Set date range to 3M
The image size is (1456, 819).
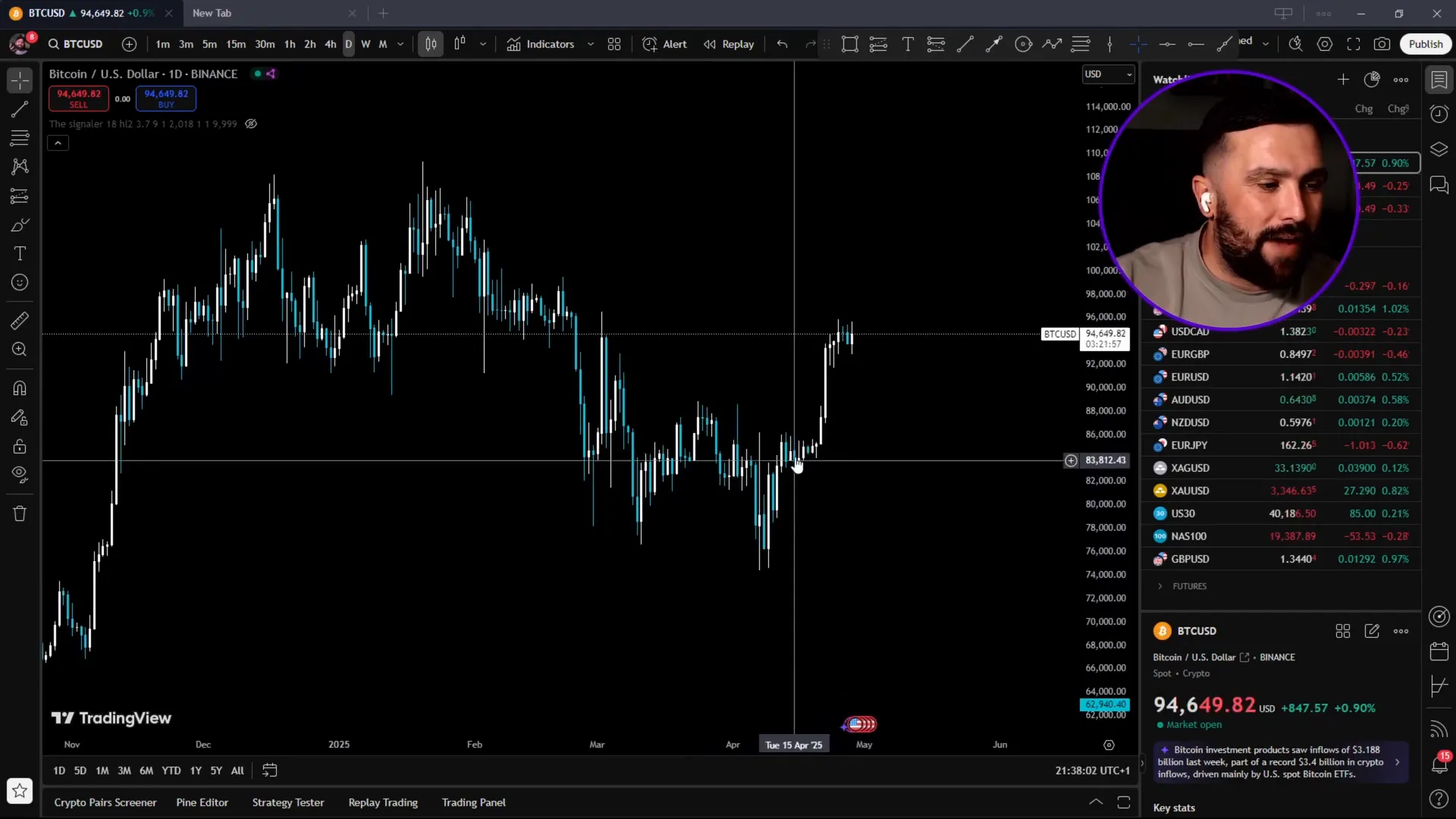coord(124,770)
